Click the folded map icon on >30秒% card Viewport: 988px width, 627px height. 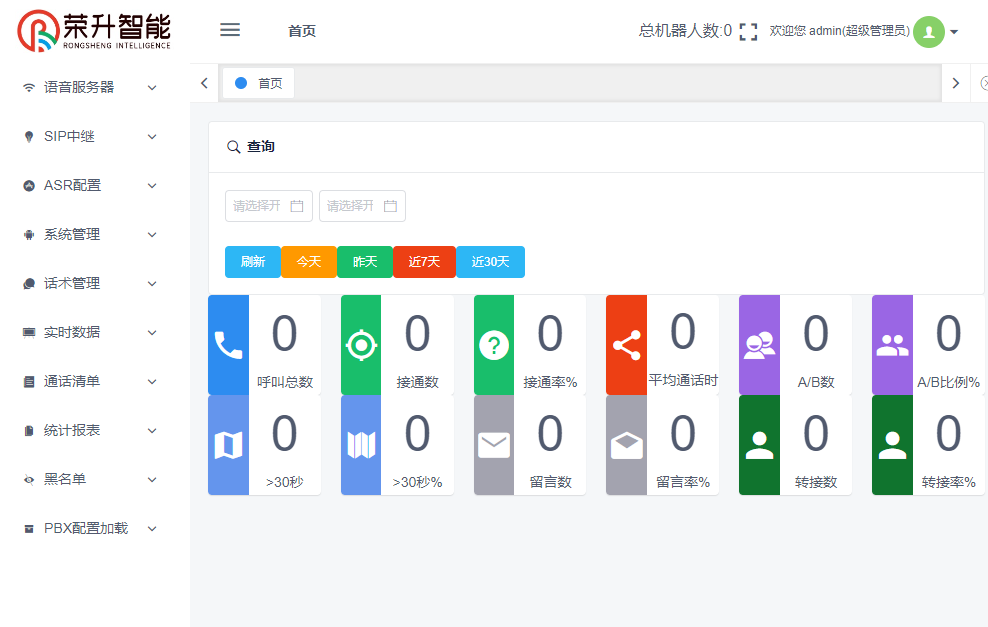[x=361, y=446]
